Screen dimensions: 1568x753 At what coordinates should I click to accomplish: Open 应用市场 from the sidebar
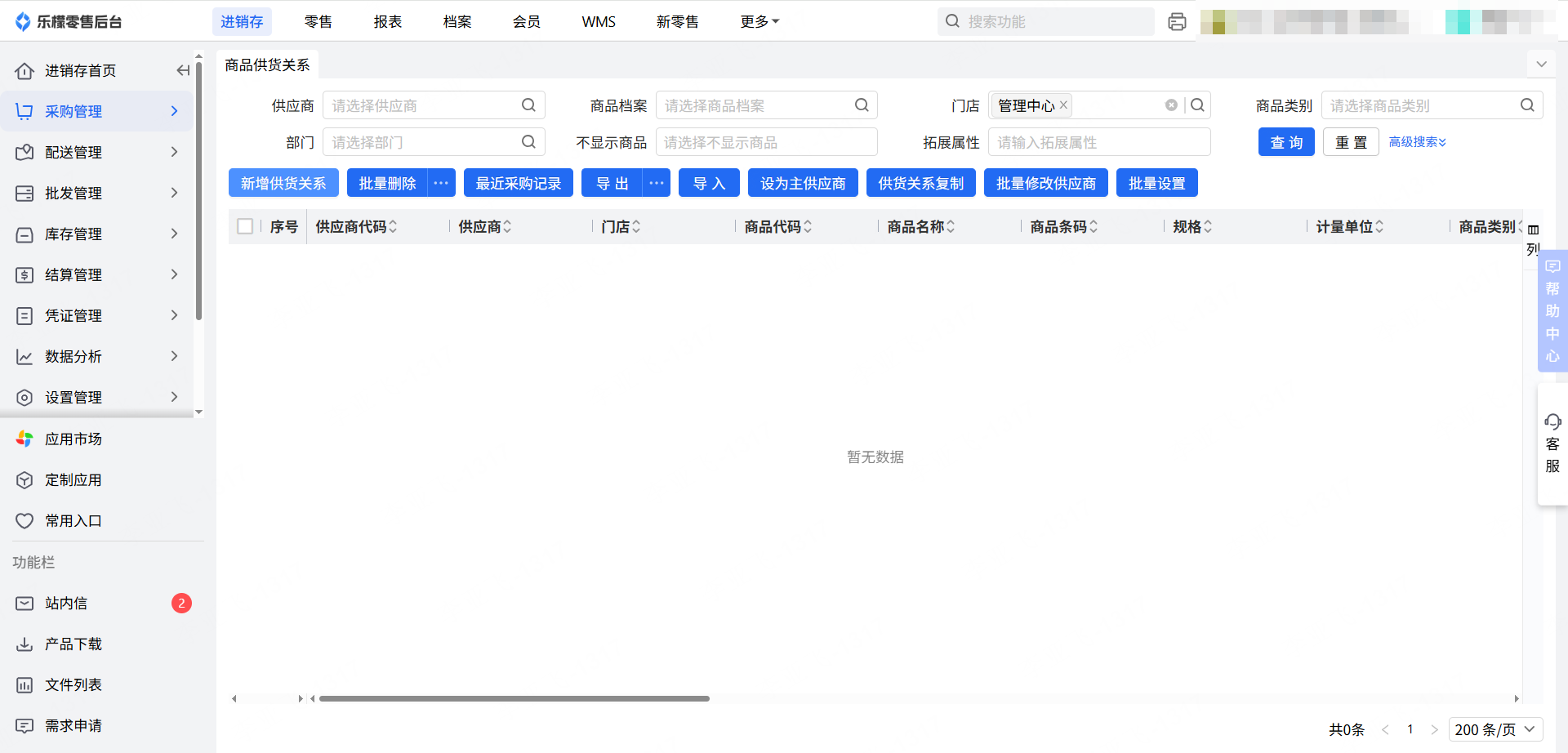pos(73,439)
